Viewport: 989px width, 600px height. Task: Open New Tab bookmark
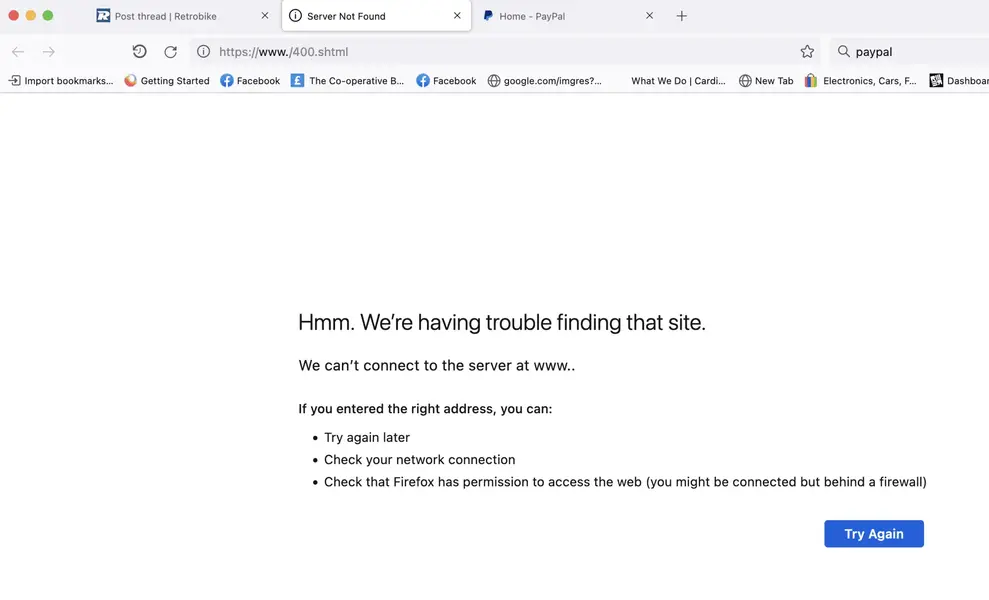pos(766,81)
